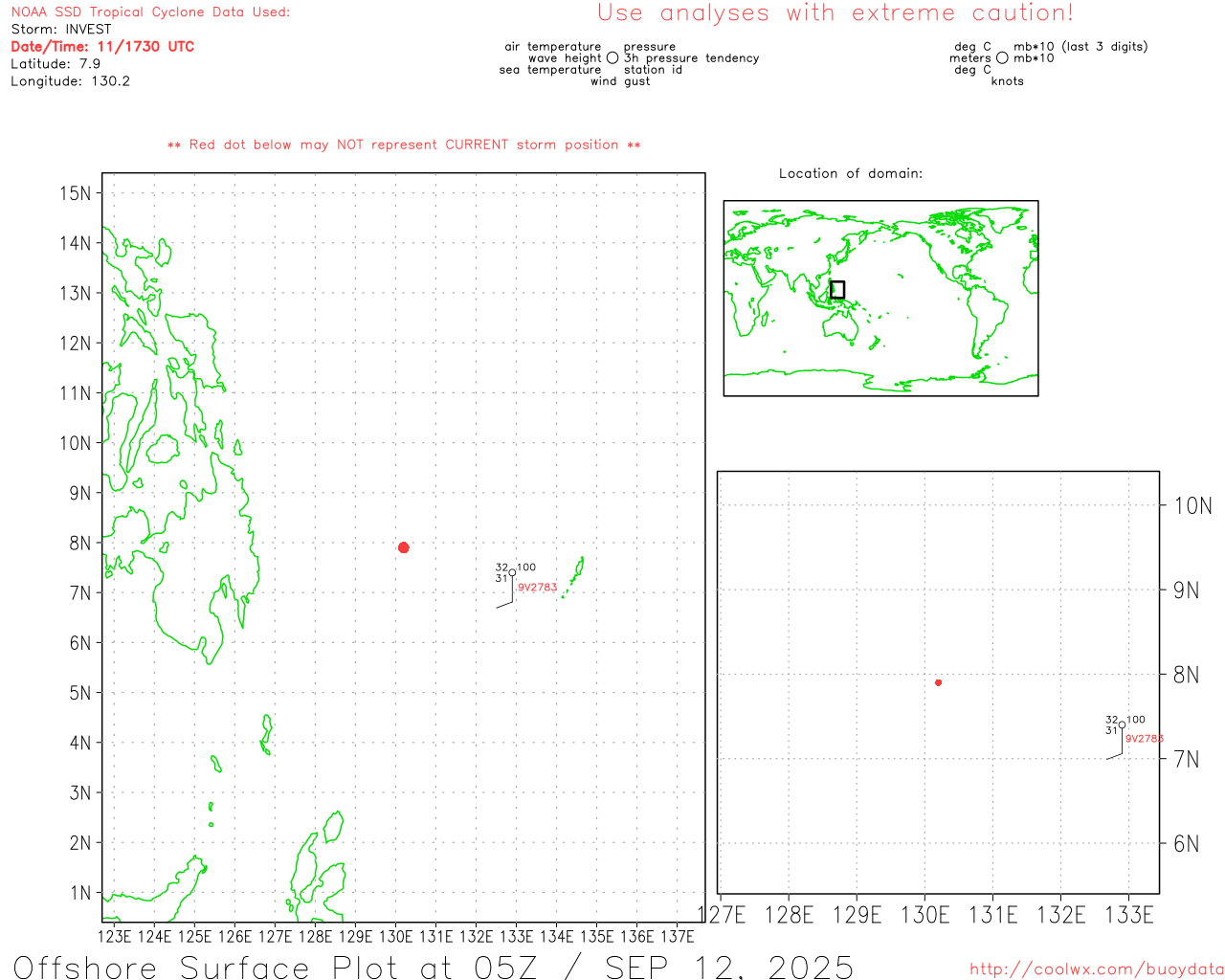Click the world overview map thumbnail
The width and height of the screenshot is (1225, 980).
[x=880, y=299]
